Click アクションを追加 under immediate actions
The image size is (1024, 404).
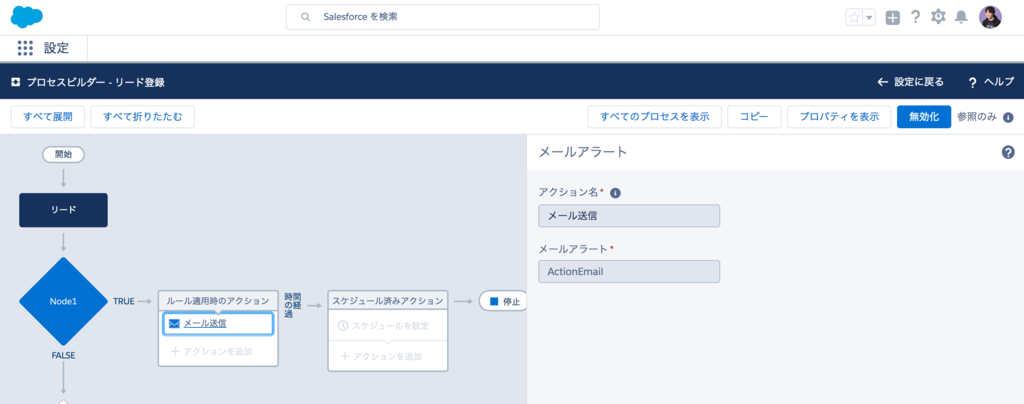212,351
